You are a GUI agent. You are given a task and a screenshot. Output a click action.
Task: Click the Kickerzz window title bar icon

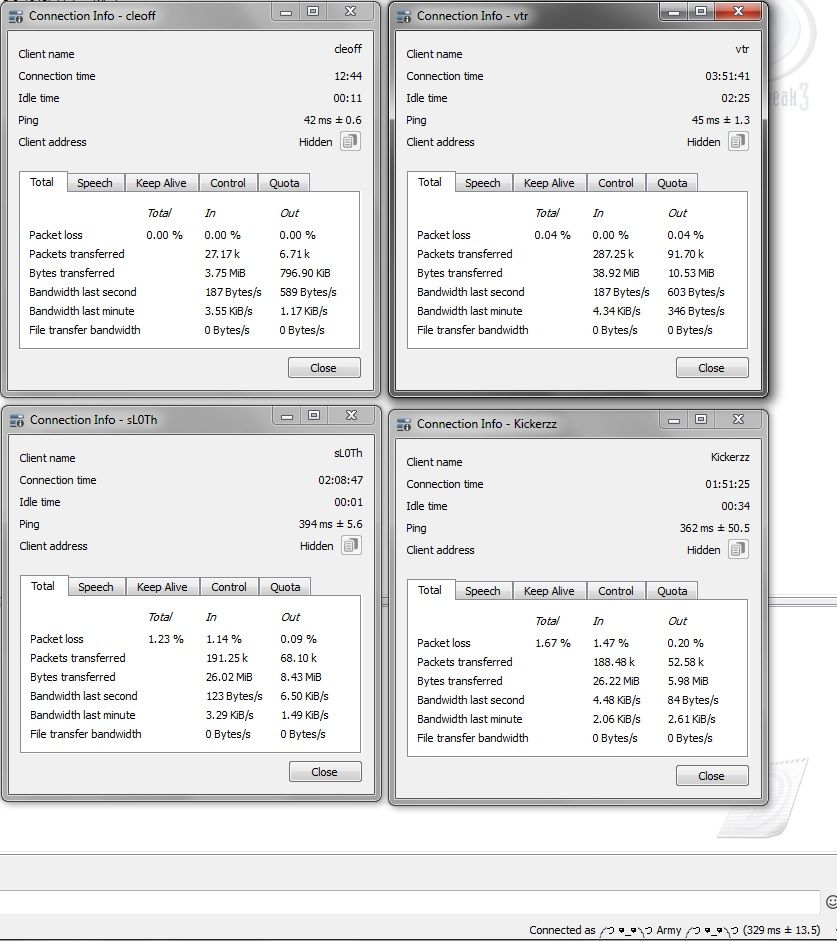pos(404,424)
